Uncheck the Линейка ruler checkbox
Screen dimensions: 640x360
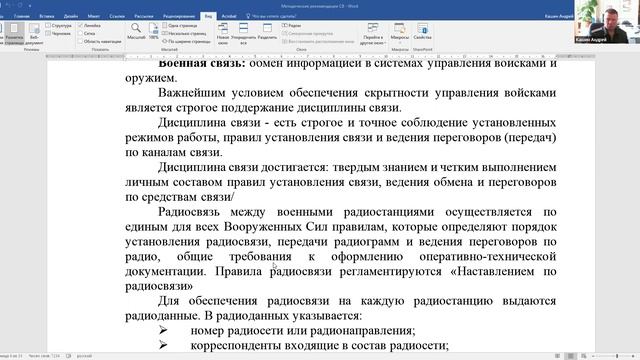pyautogui.click(x=80, y=25)
